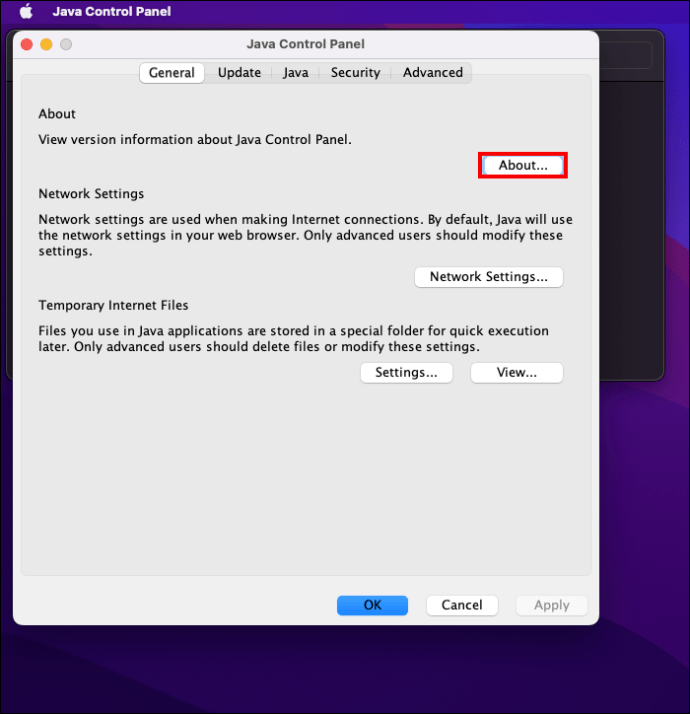Click the Cancel button
Image resolution: width=690 pixels, height=714 pixels.
(462, 605)
